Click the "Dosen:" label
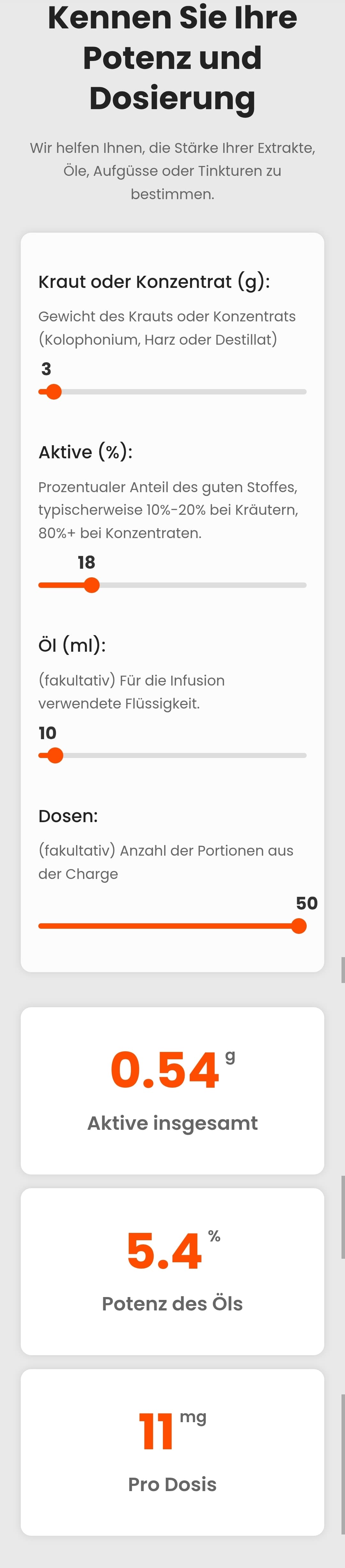Screen dimensions: 345x1568 (68, 816)
